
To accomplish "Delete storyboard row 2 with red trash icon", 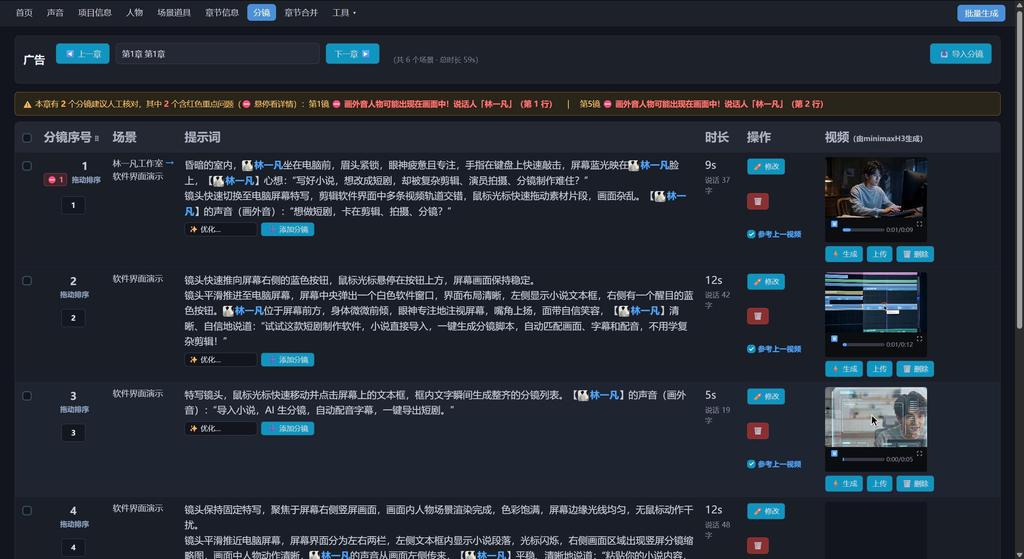I will pos(758,316).
